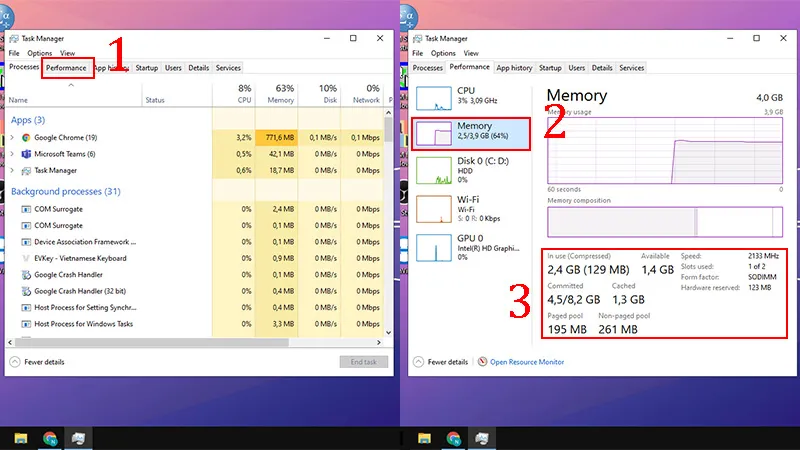This screenshot has height=450, width=800.
Task: Sort processes by Status column
Action: (155, 100)
